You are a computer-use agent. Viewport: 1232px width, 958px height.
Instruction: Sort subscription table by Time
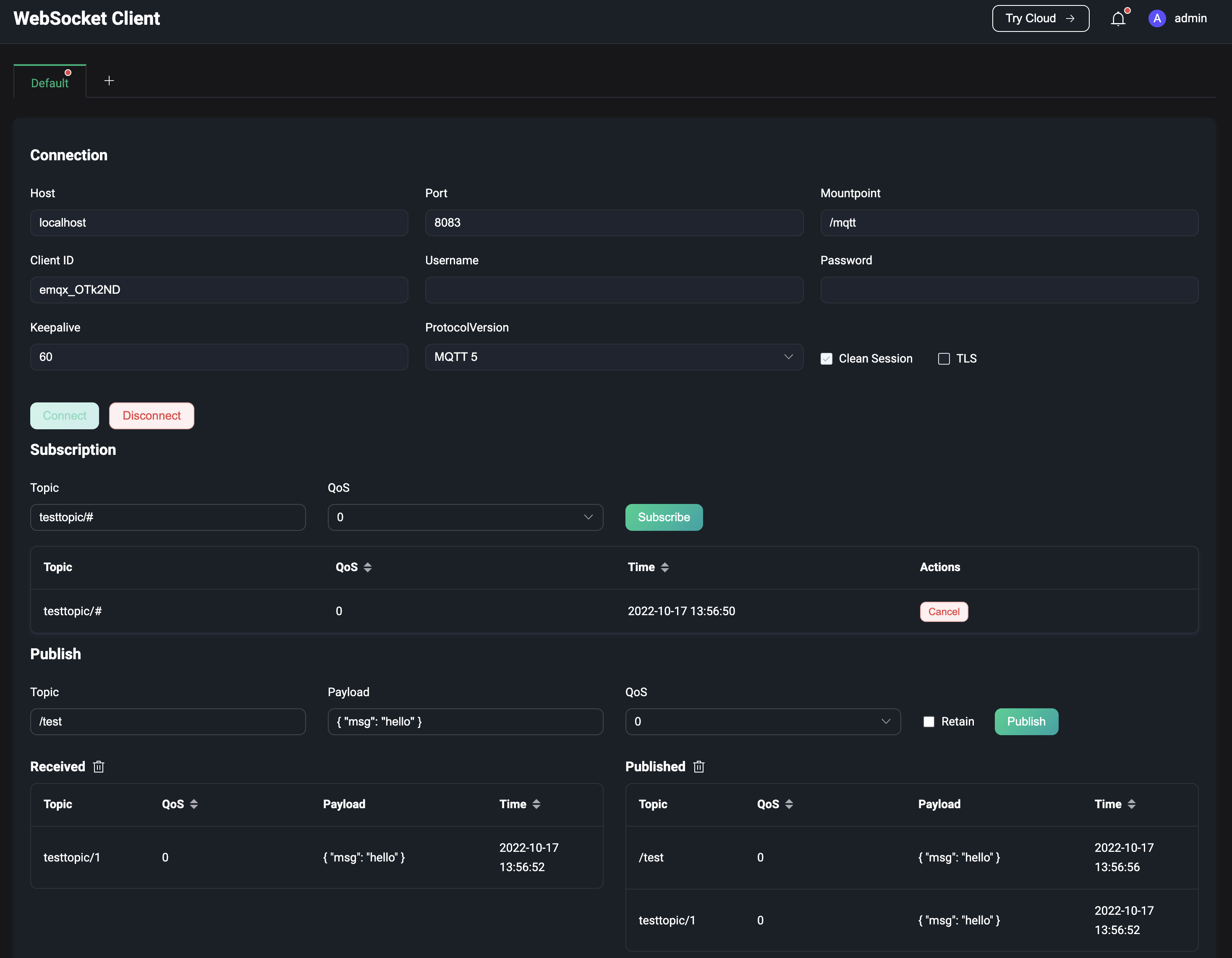[x=664, y=567]
